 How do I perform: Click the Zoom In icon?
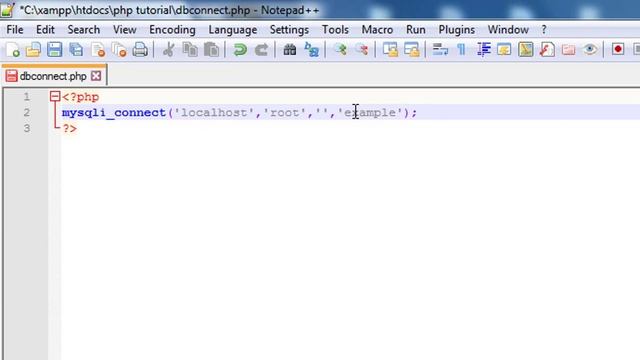(340, 50)
